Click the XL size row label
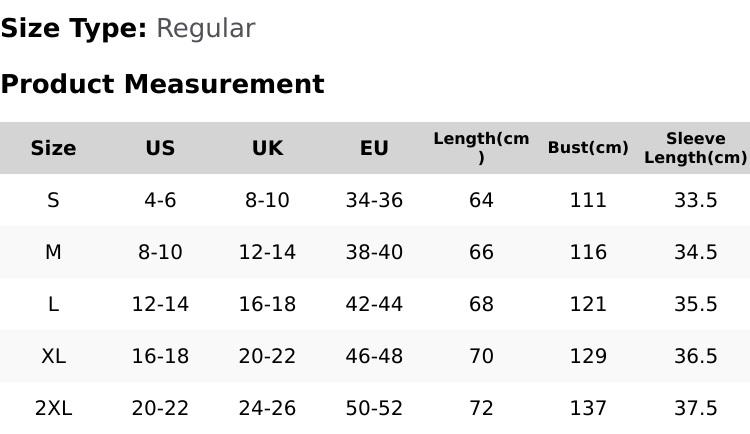 coord(53,356)
